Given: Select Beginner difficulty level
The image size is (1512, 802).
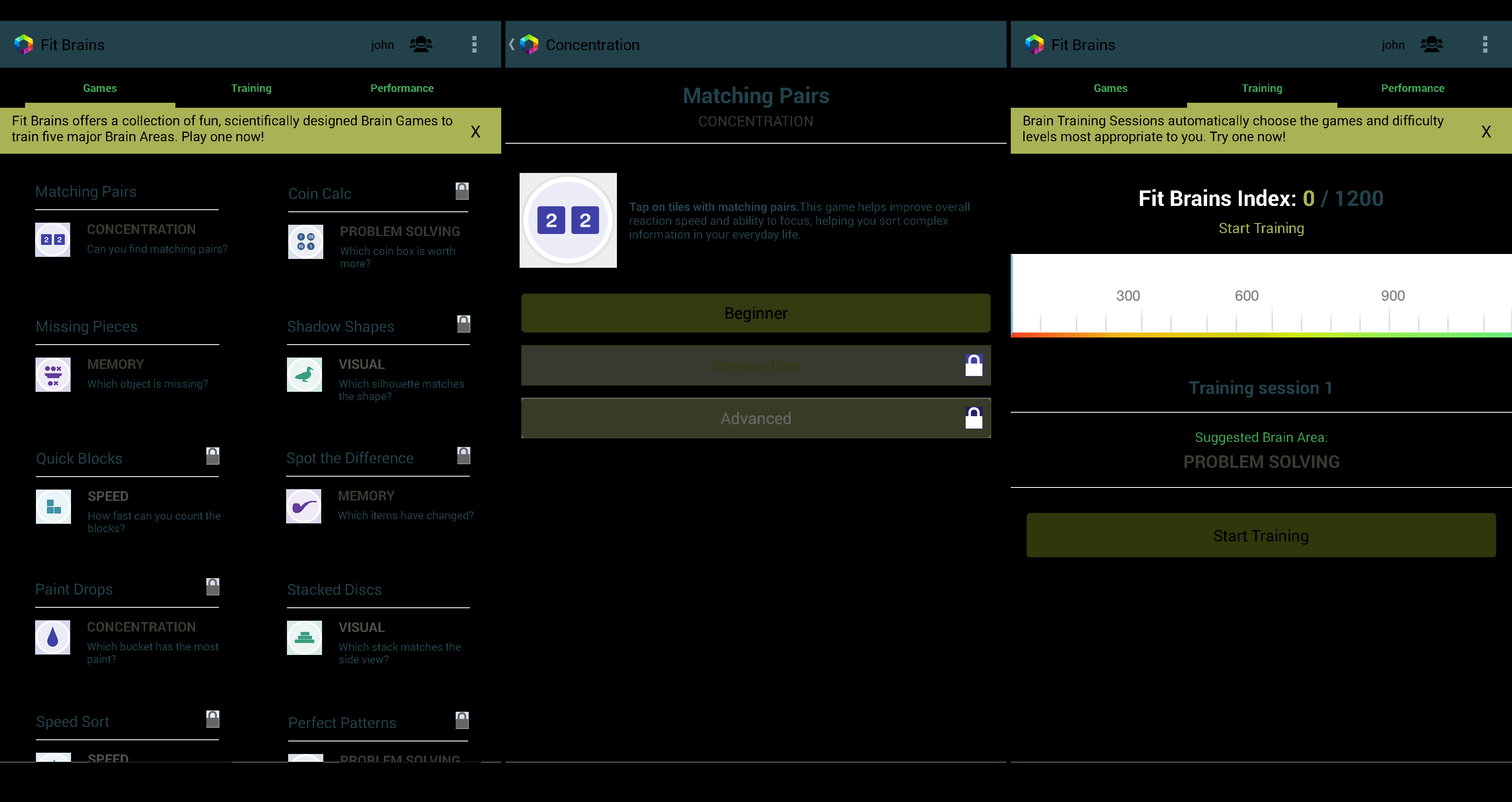Looking at the screenshot, I should tap(756, 313).
